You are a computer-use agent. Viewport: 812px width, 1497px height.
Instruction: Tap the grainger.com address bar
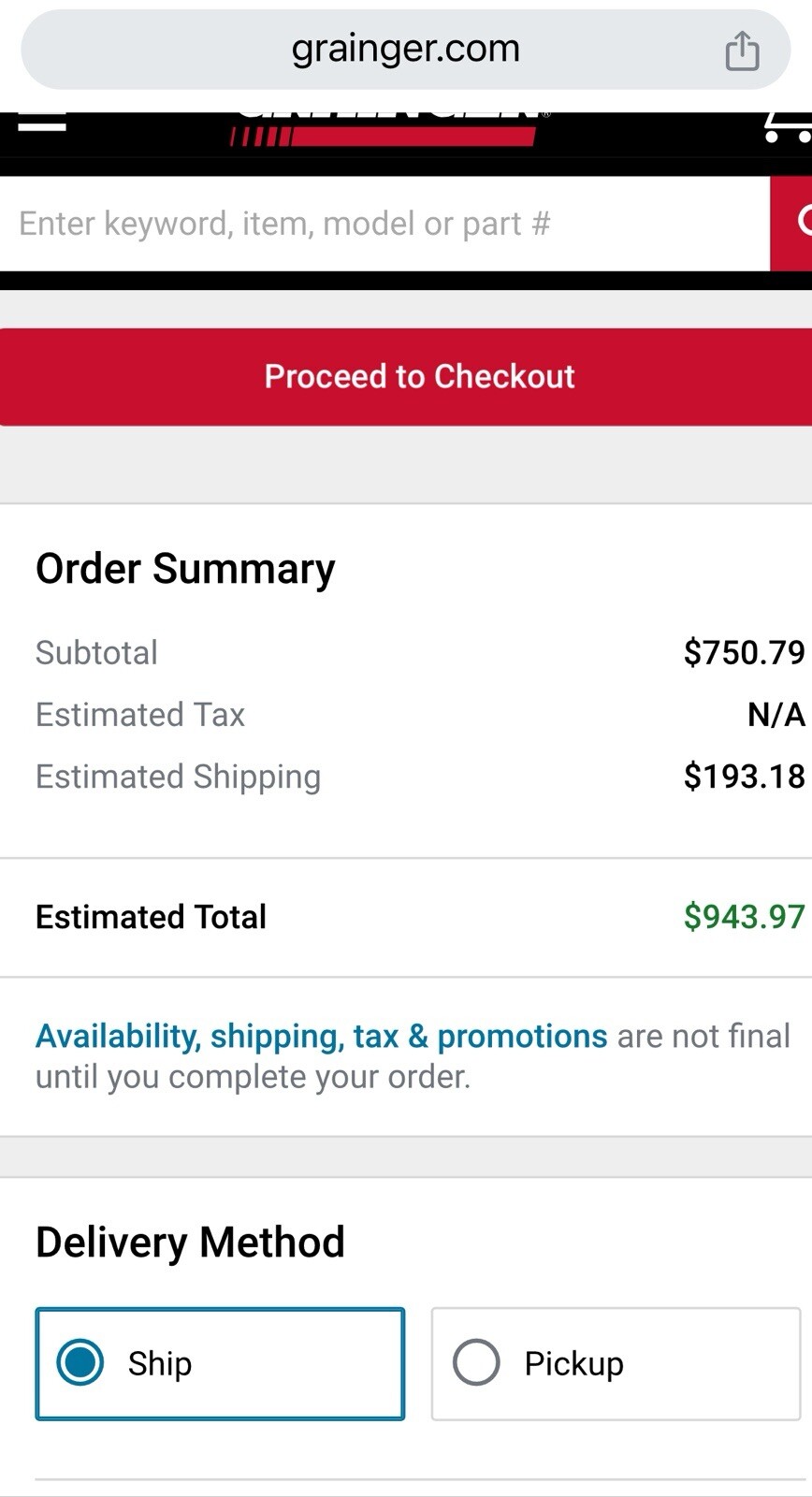click(406, 50)
